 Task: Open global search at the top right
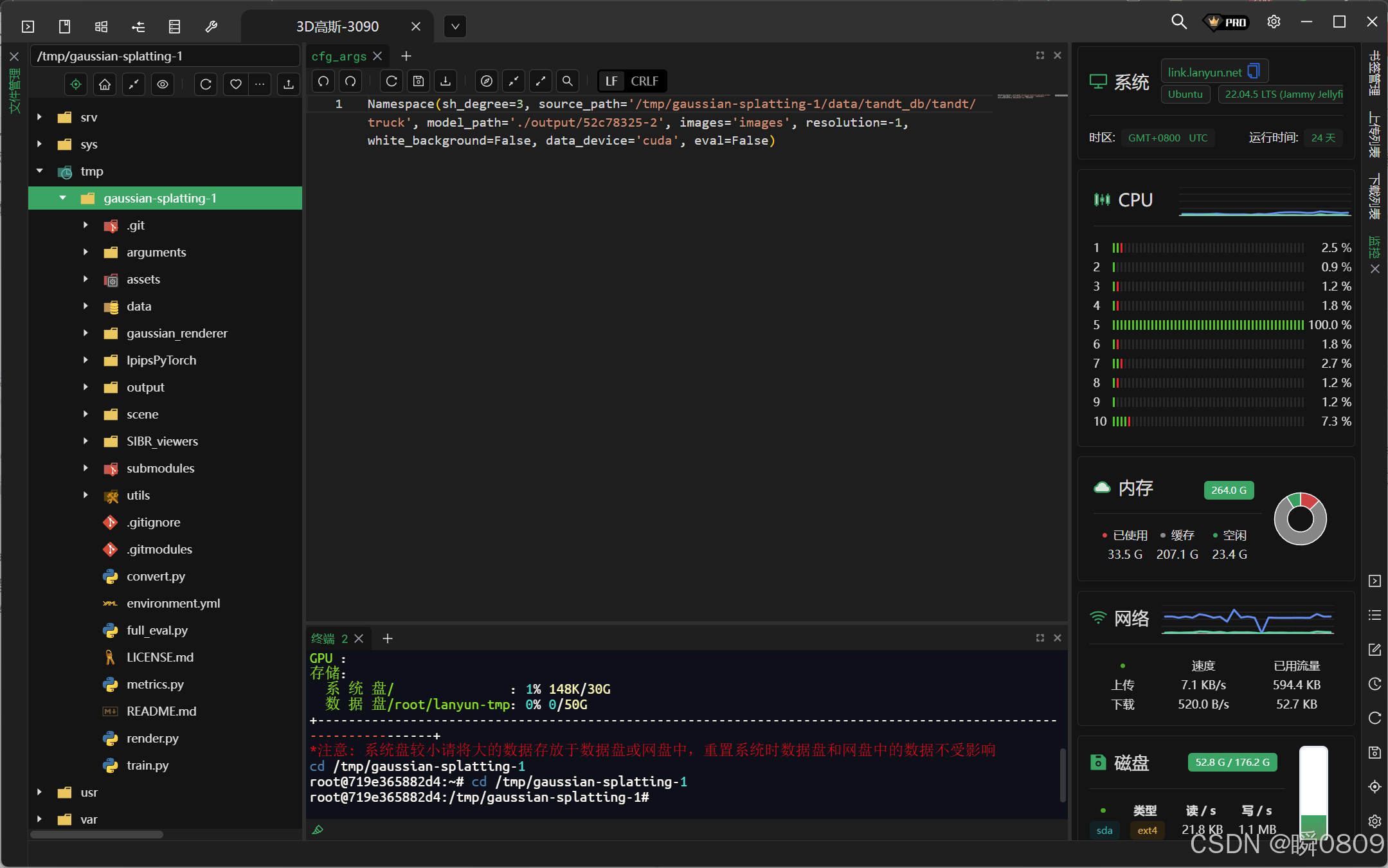click(x=1178, y=22)
